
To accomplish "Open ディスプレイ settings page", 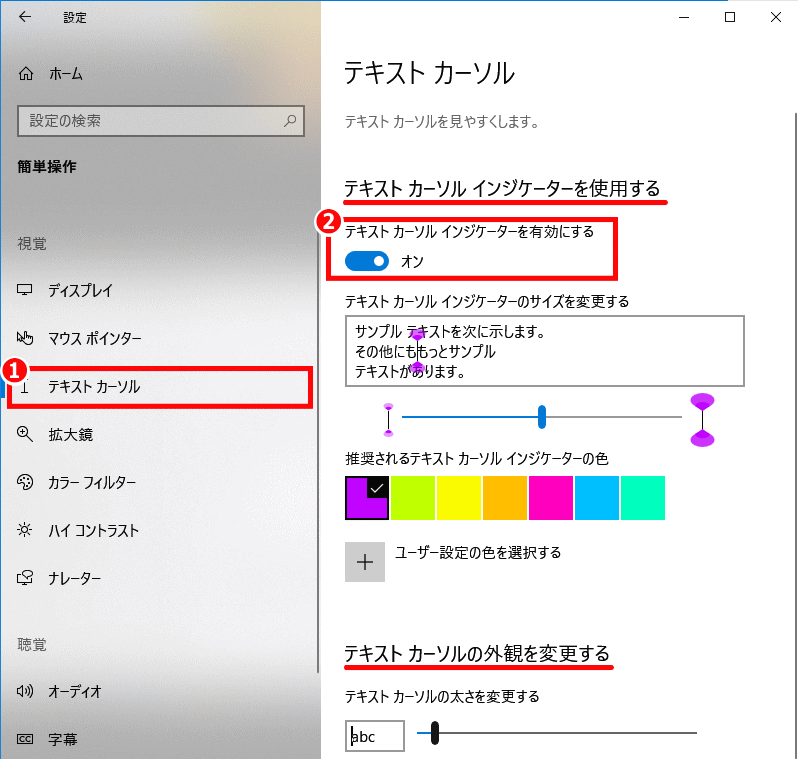I will pos(80,290).
